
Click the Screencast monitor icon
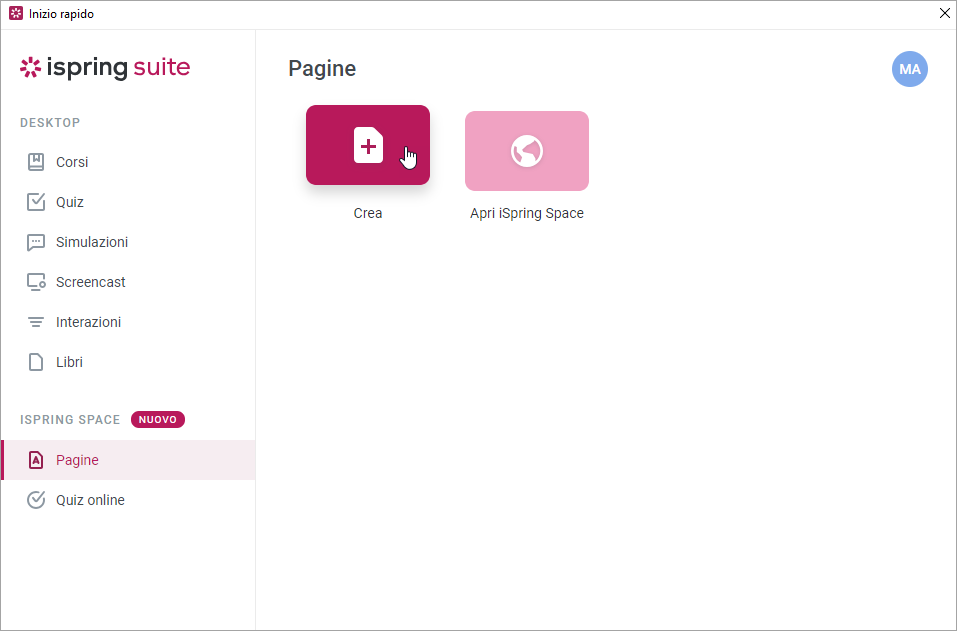[x=36, y=282]
